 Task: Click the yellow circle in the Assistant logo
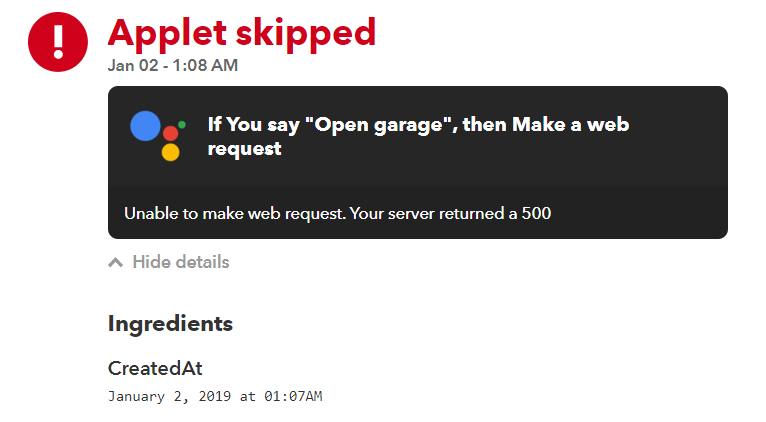coord(170,152)
